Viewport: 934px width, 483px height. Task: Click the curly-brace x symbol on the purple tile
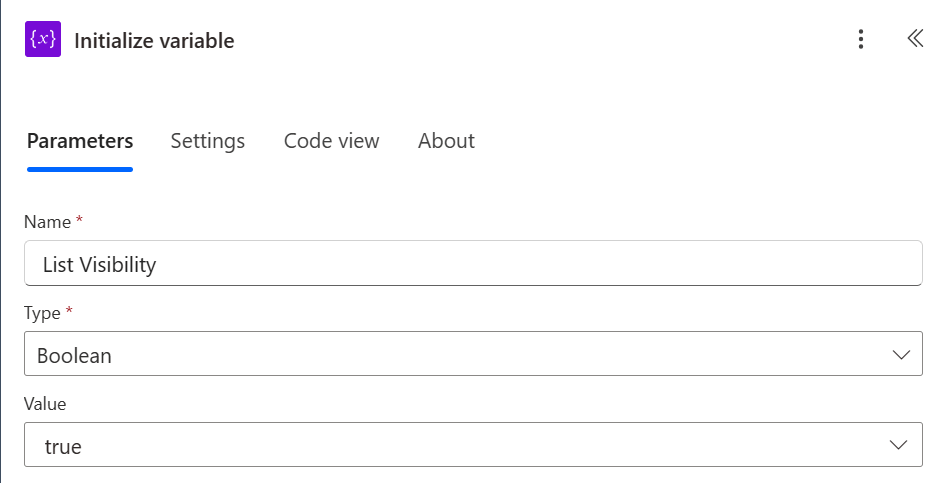[x=43, y=40]
